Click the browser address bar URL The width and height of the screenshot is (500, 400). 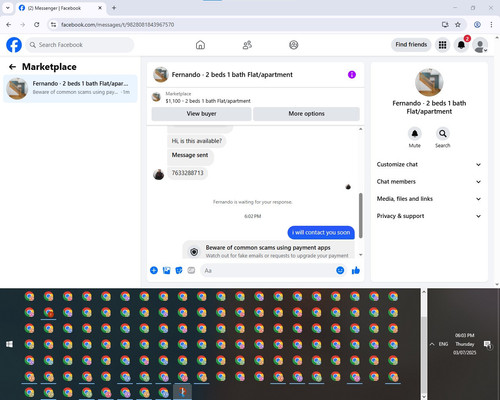click(x=117, y=25)
